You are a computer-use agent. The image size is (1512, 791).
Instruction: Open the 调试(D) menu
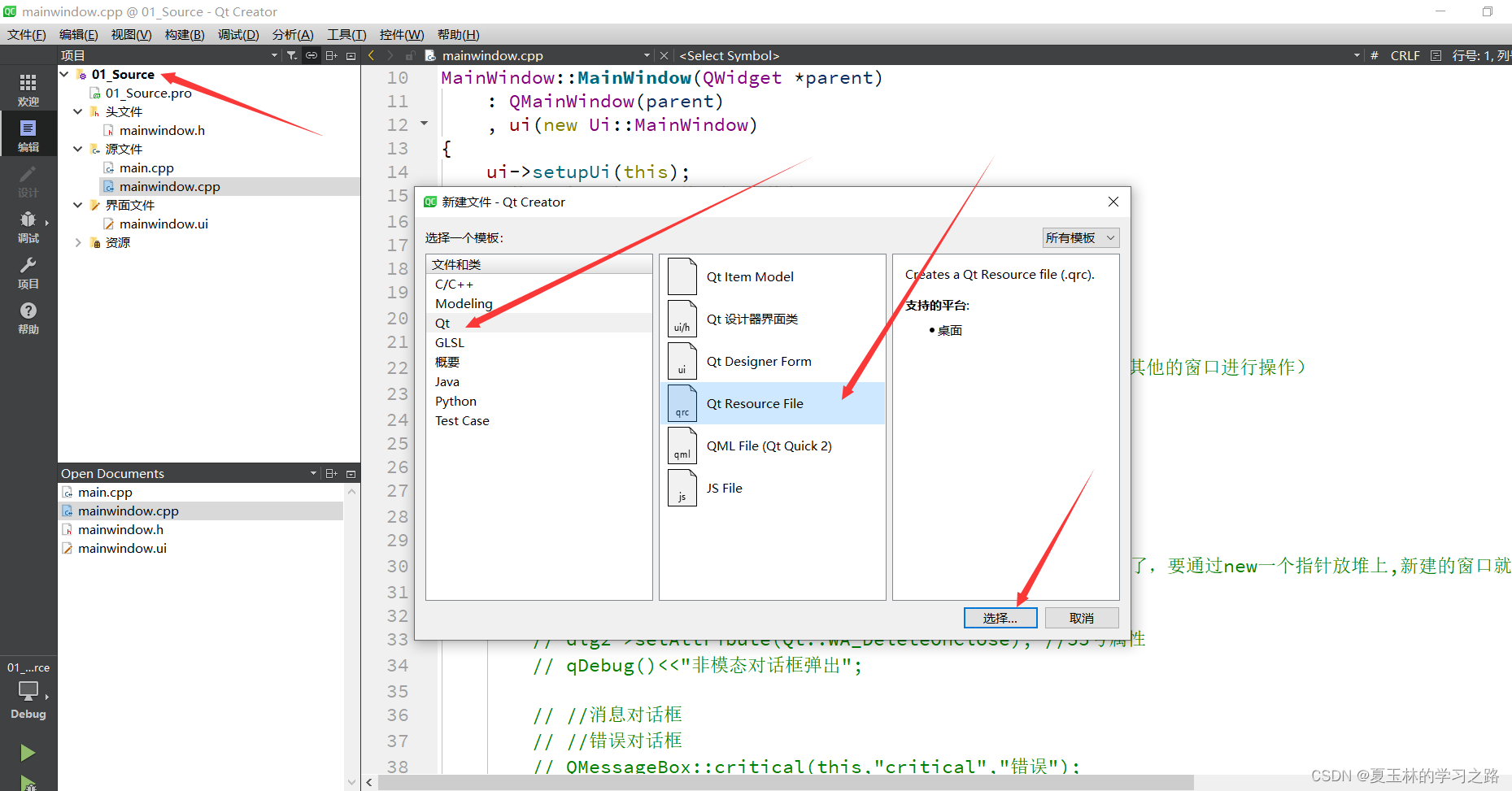pos(238,34)
